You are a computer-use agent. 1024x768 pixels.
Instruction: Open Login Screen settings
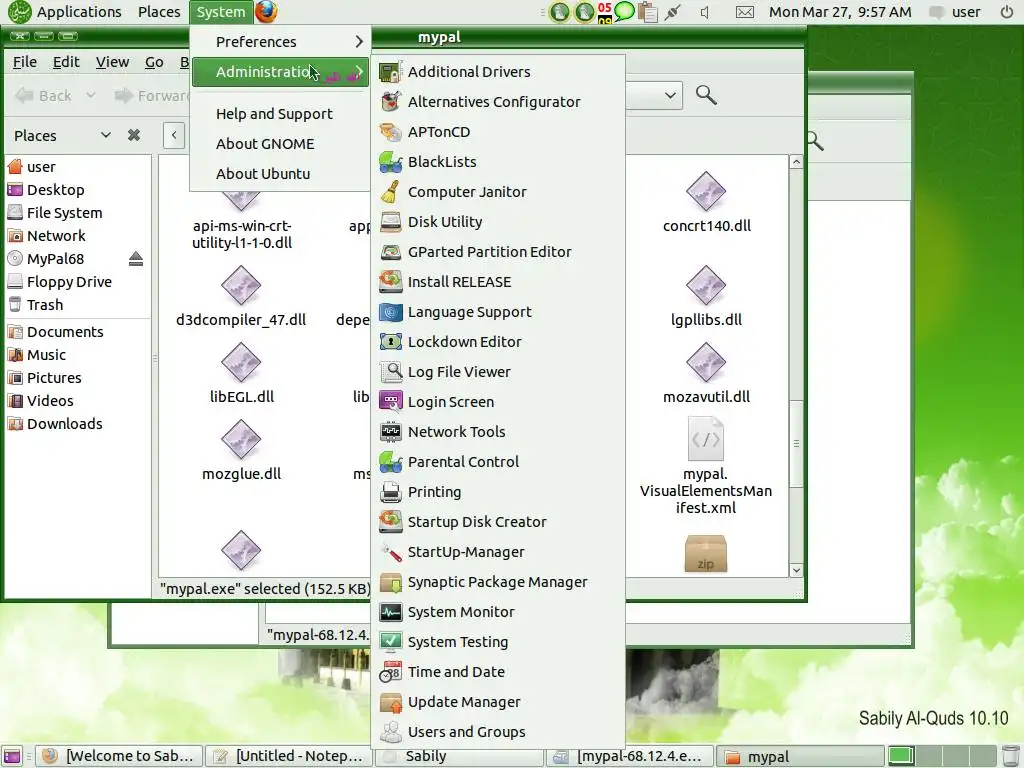pos(498,402)
